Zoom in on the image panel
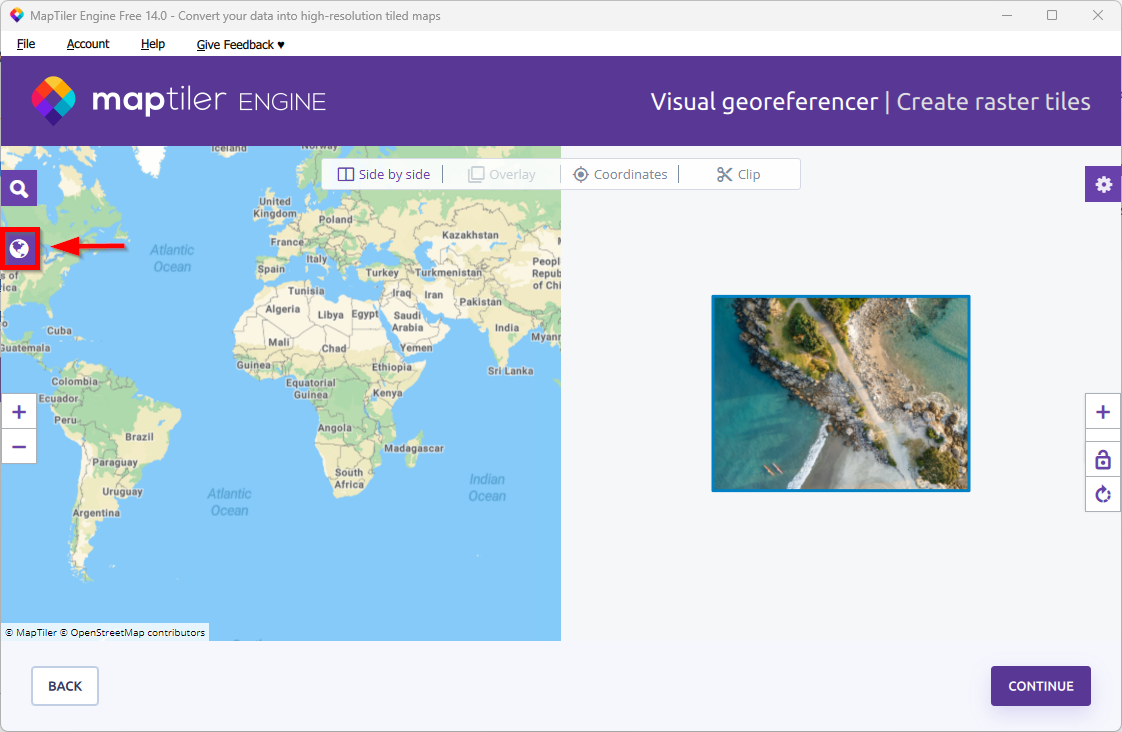The image size is (1122, 732). 1103,412
